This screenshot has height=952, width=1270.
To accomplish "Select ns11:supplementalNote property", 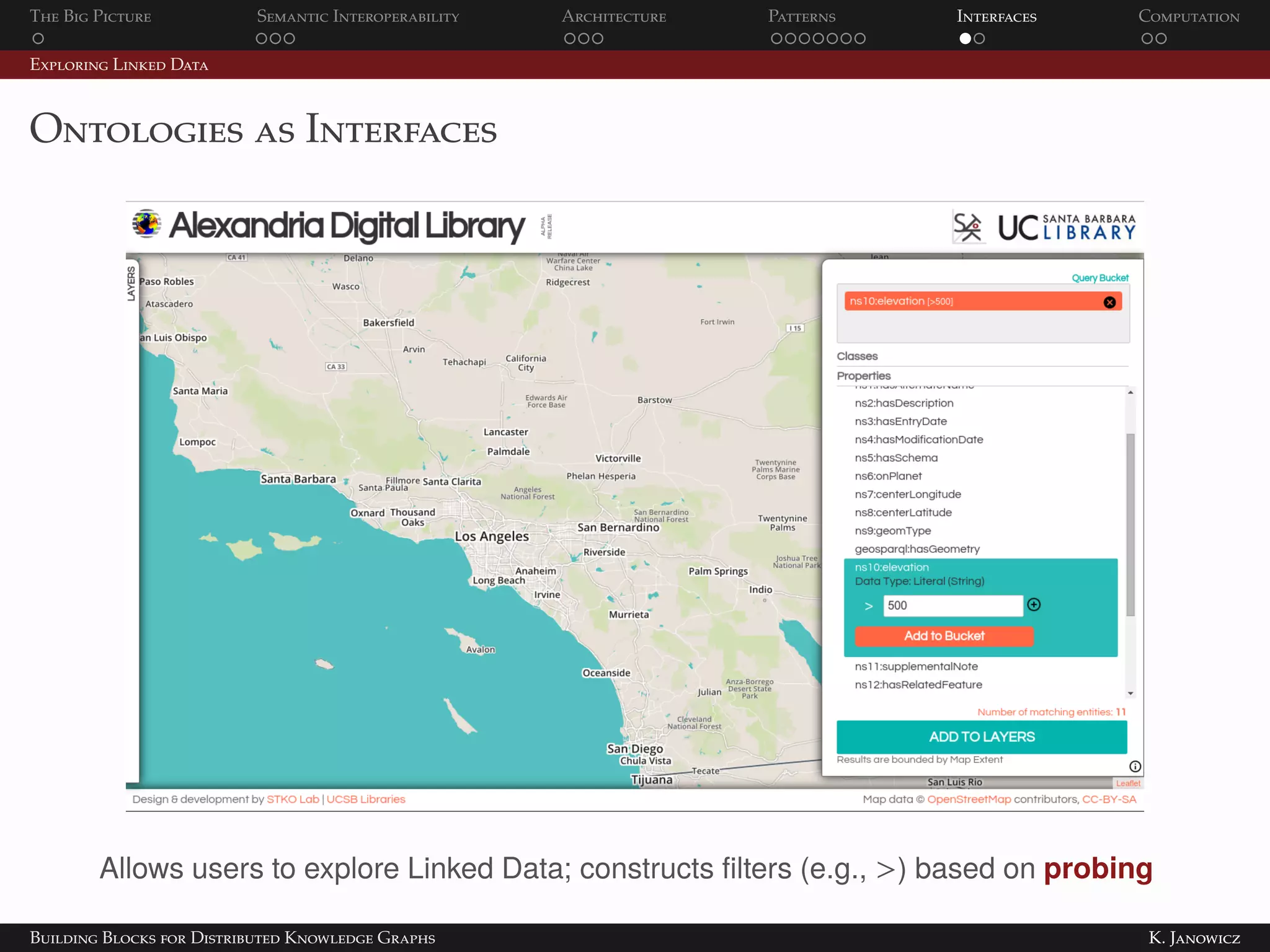I will click(x=916, y=667).
